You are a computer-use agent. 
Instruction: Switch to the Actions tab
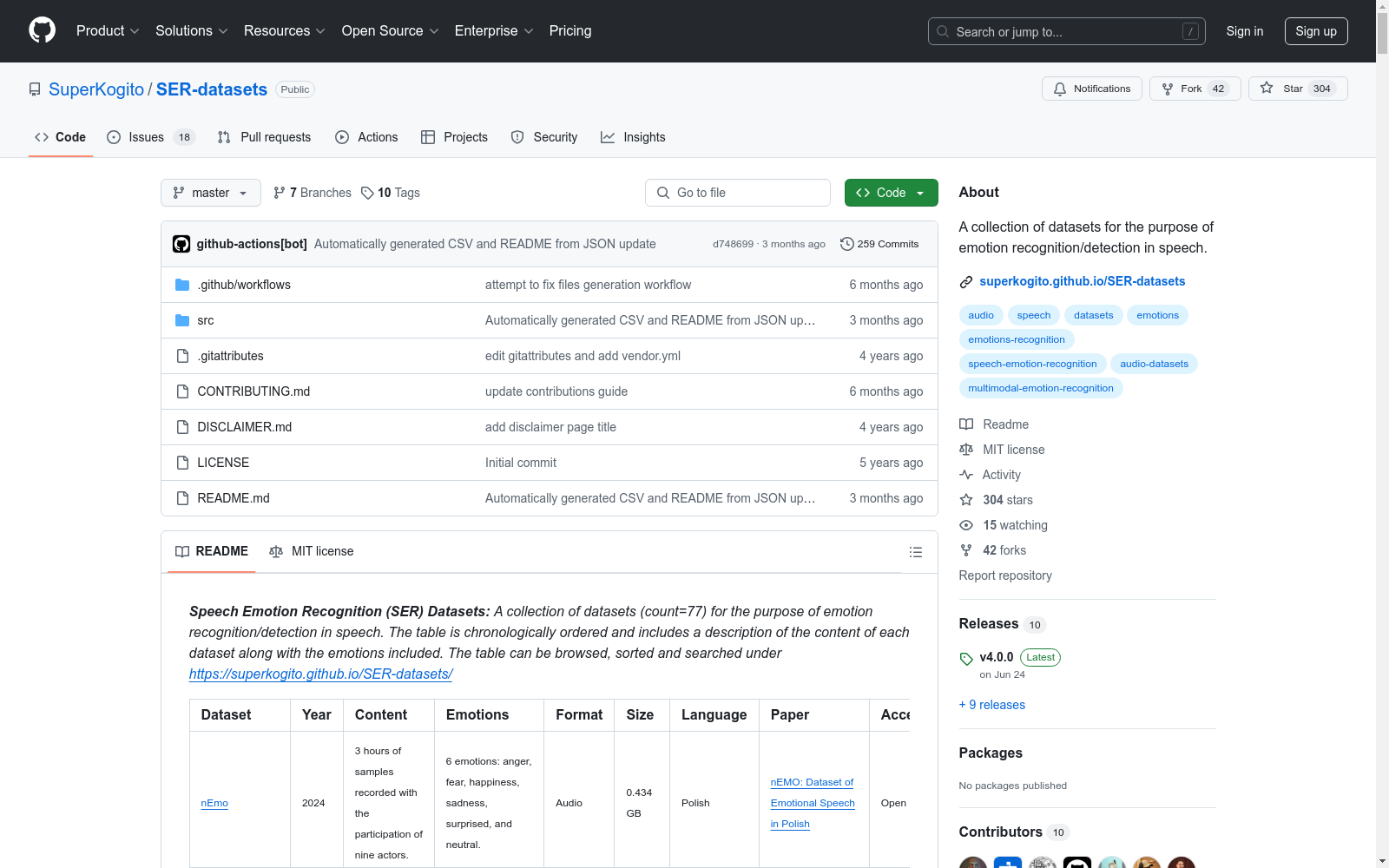point(366,137)
